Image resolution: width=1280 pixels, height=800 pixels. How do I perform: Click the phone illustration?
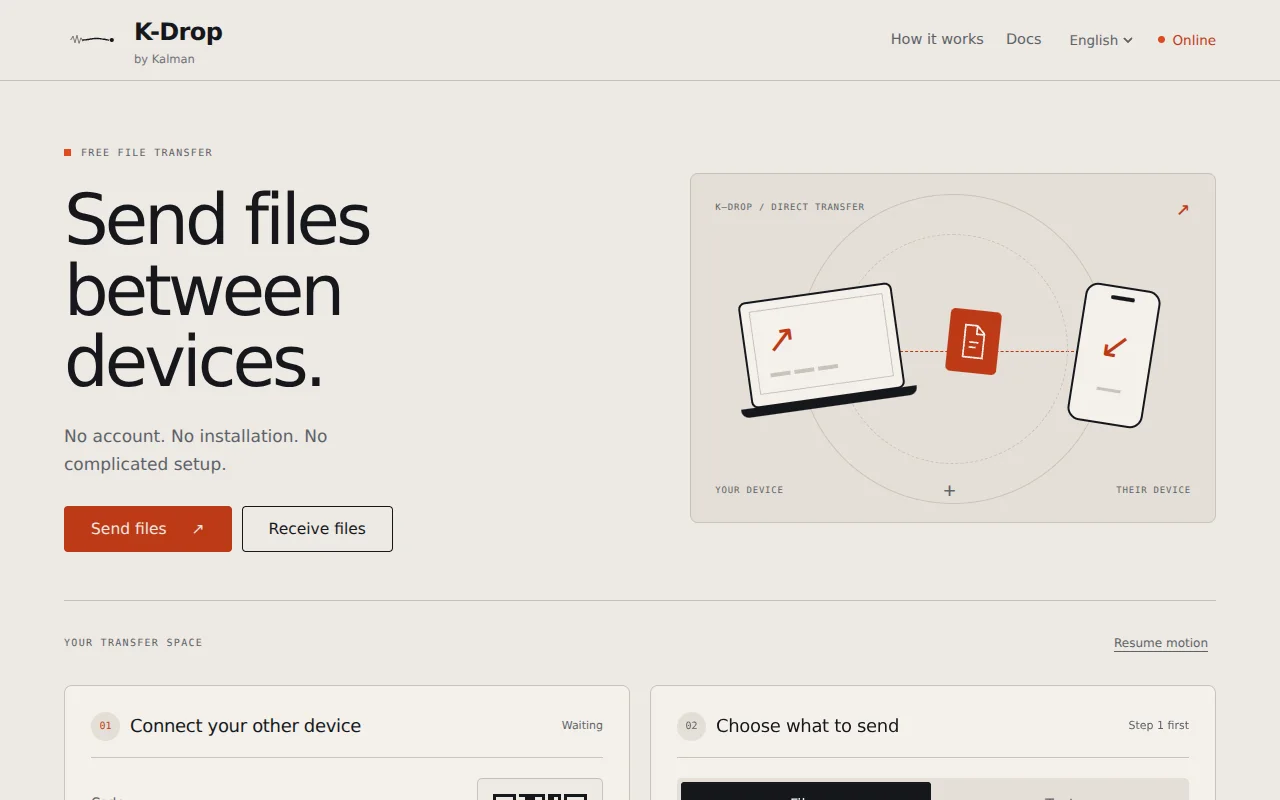point(1114,355)
